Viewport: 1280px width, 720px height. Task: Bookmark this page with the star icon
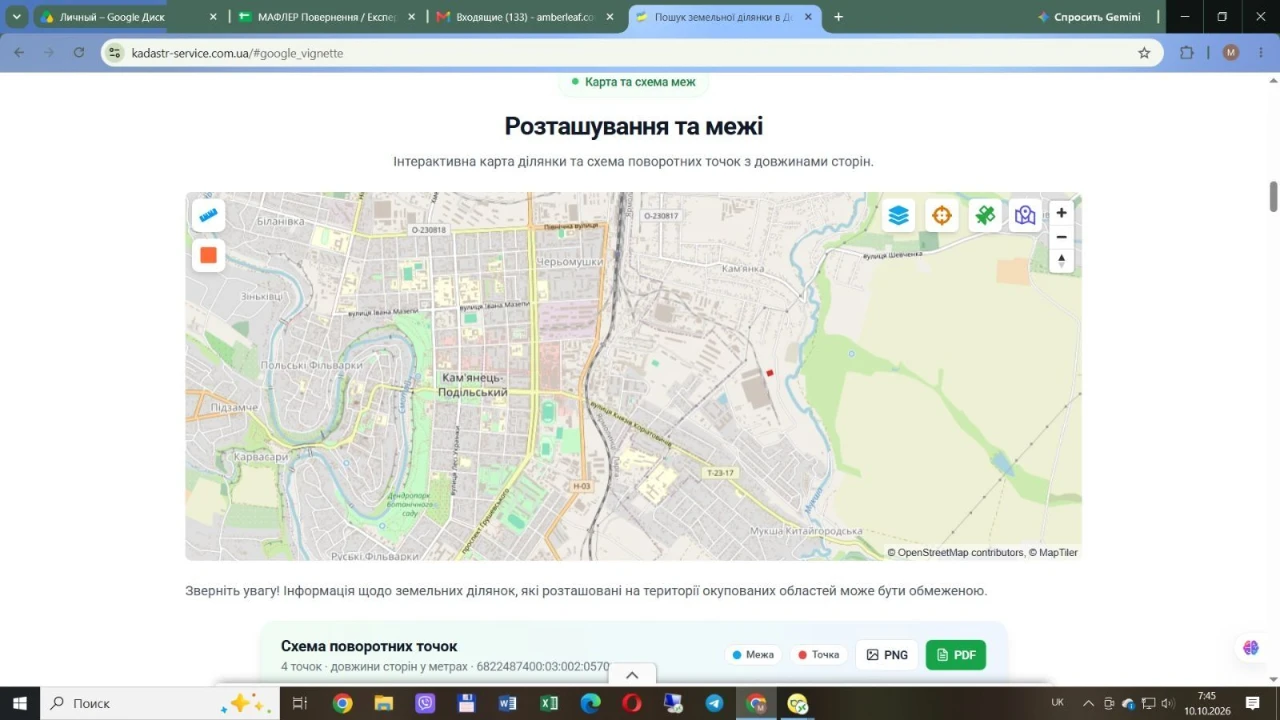tap(1144, 52)
